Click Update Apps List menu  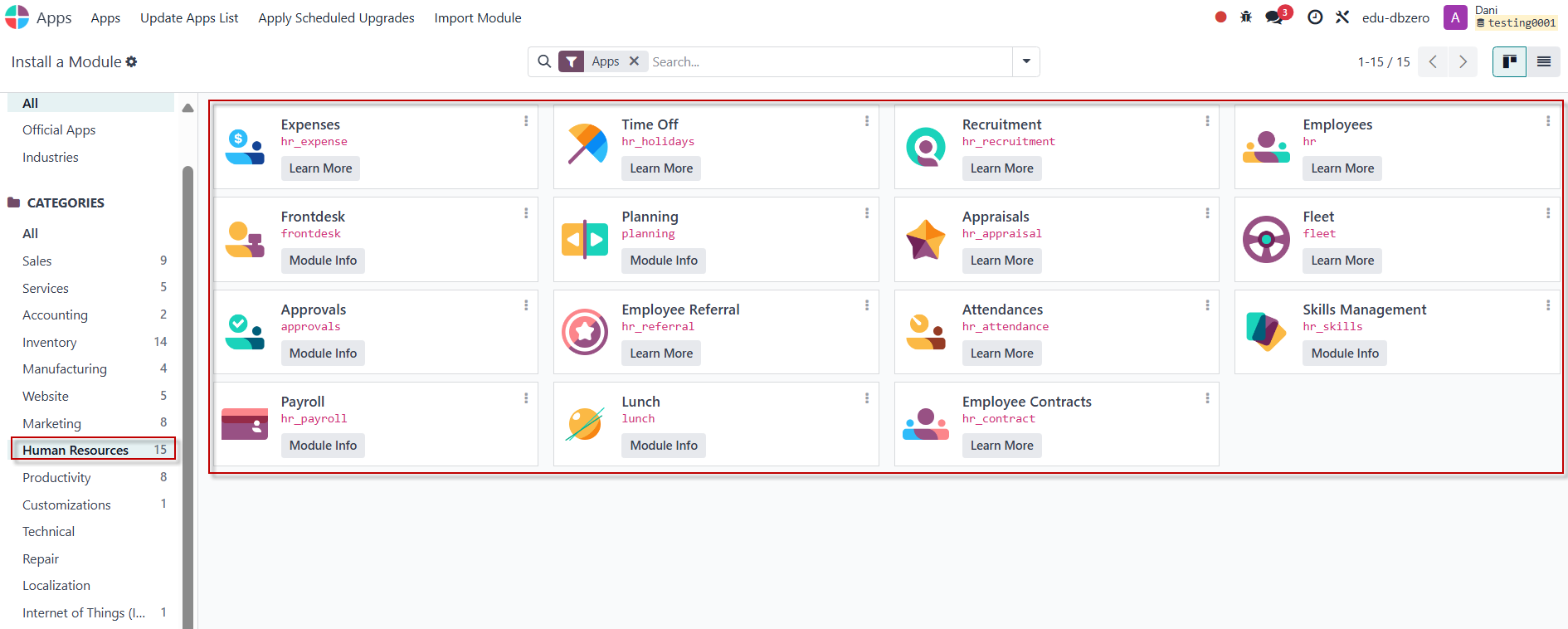tap(189, 17)
